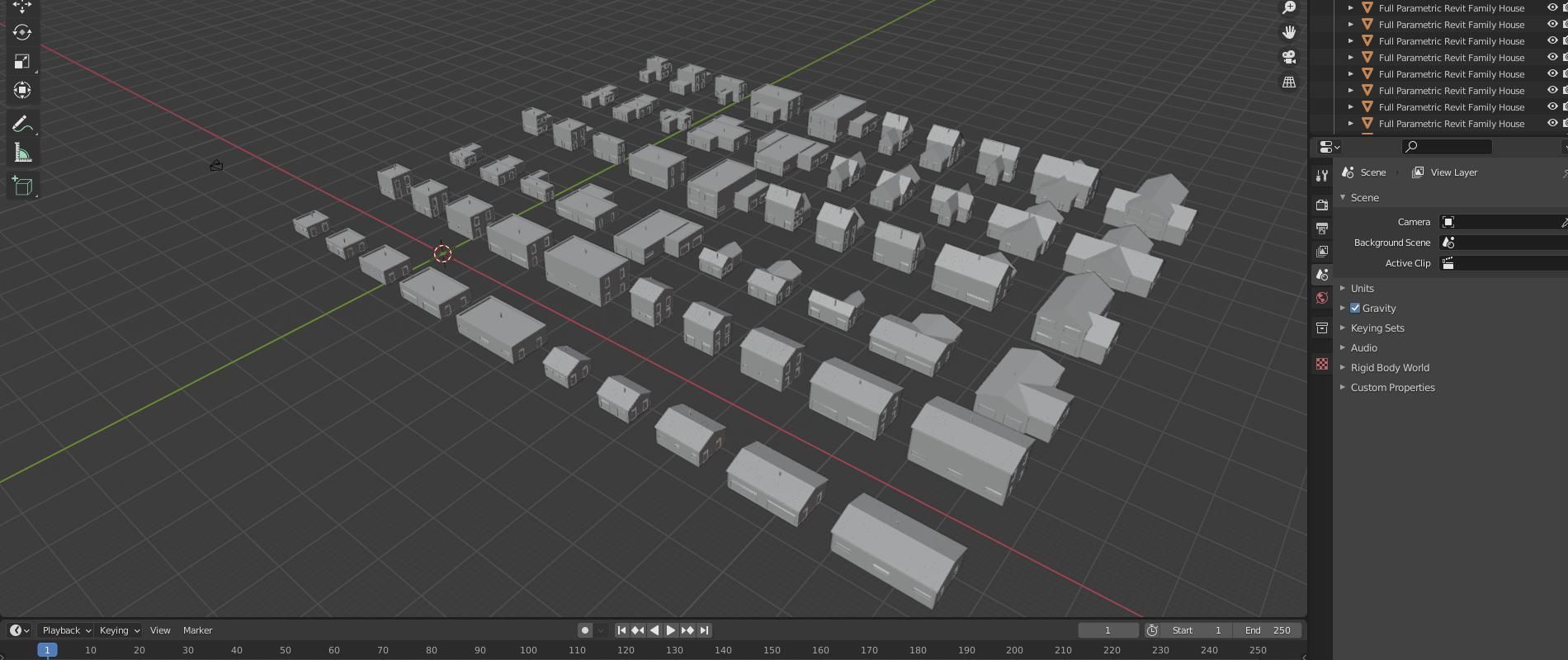
Task: Toggle the auto keying record button
Action: click(584, 630)
